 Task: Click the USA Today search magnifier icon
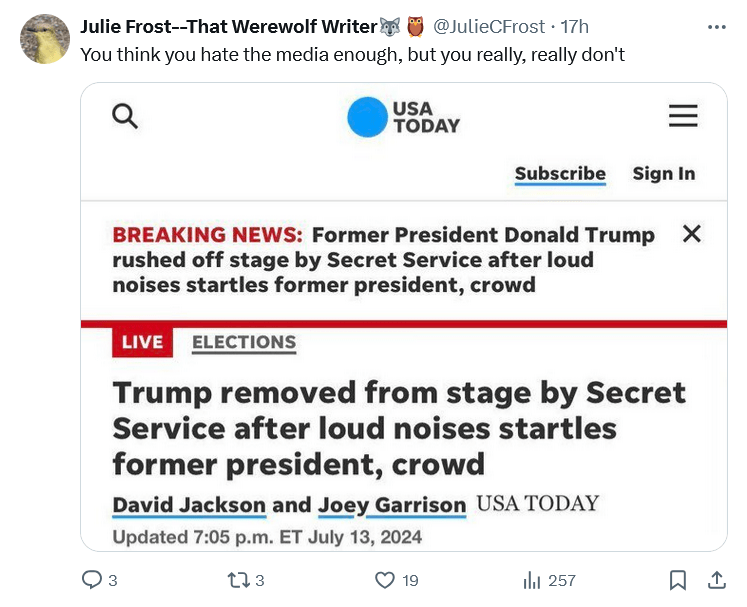[125, 117]
